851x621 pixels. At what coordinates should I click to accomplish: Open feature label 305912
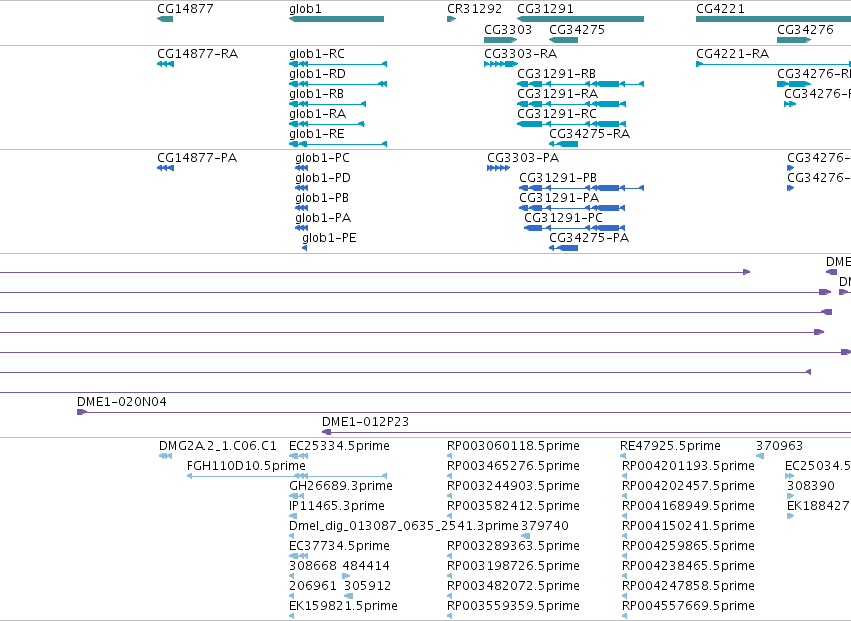[367, 587]
